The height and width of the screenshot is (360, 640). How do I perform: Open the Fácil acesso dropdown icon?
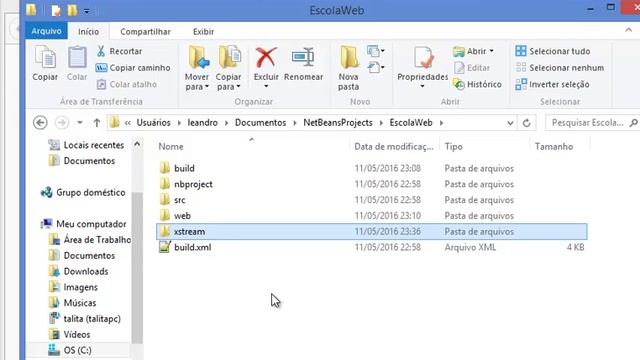point(376,67)
